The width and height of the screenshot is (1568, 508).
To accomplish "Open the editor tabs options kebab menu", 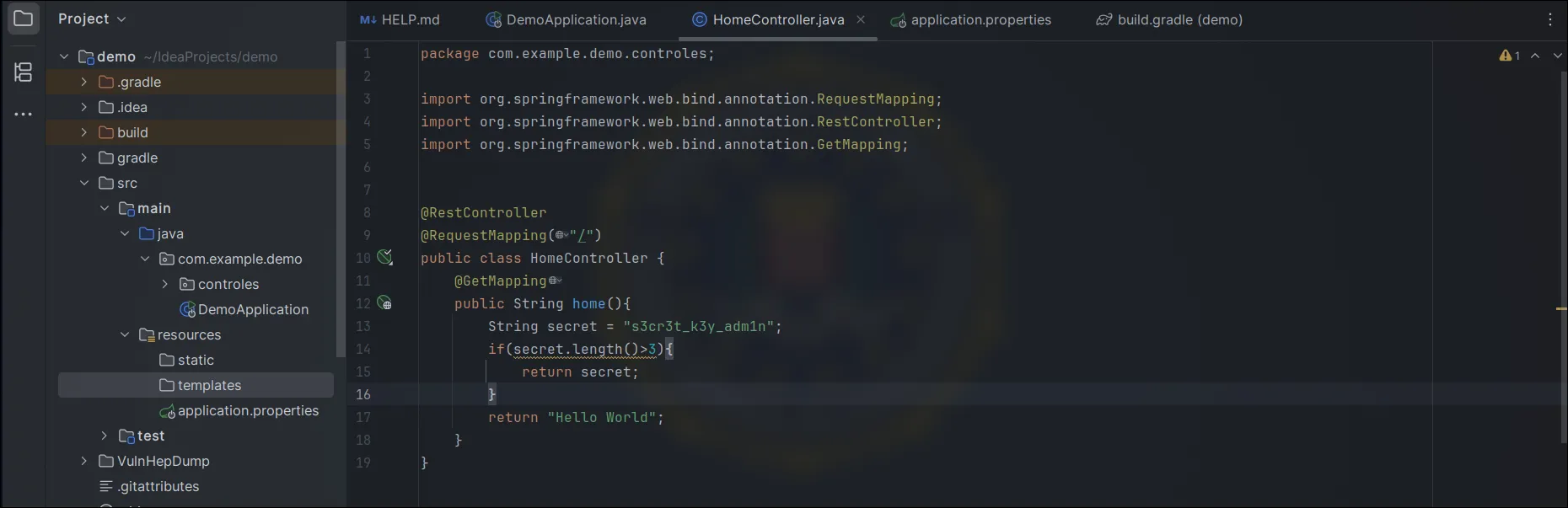I will (1549, 19).
